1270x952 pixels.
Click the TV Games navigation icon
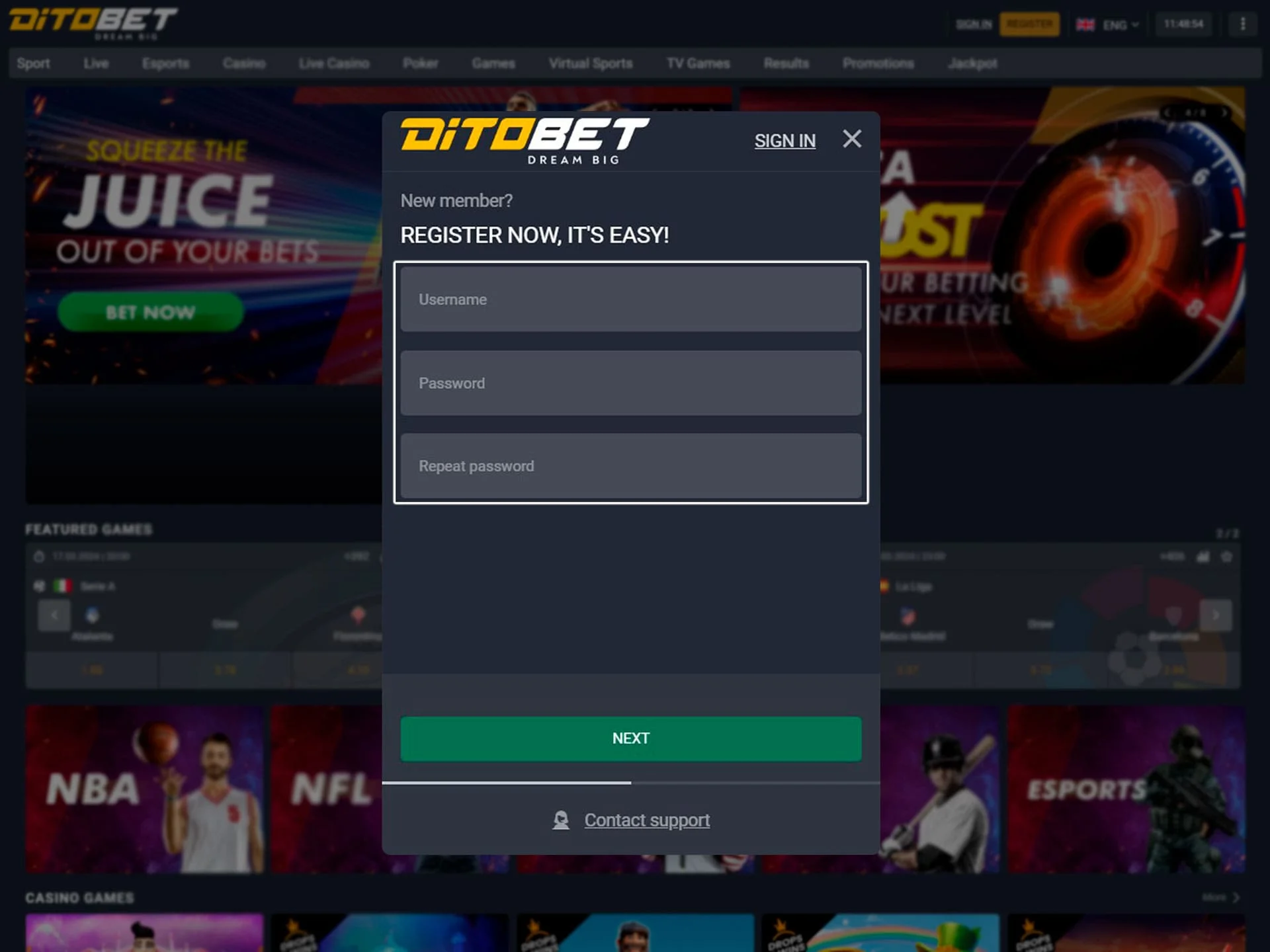pos(697,63)
